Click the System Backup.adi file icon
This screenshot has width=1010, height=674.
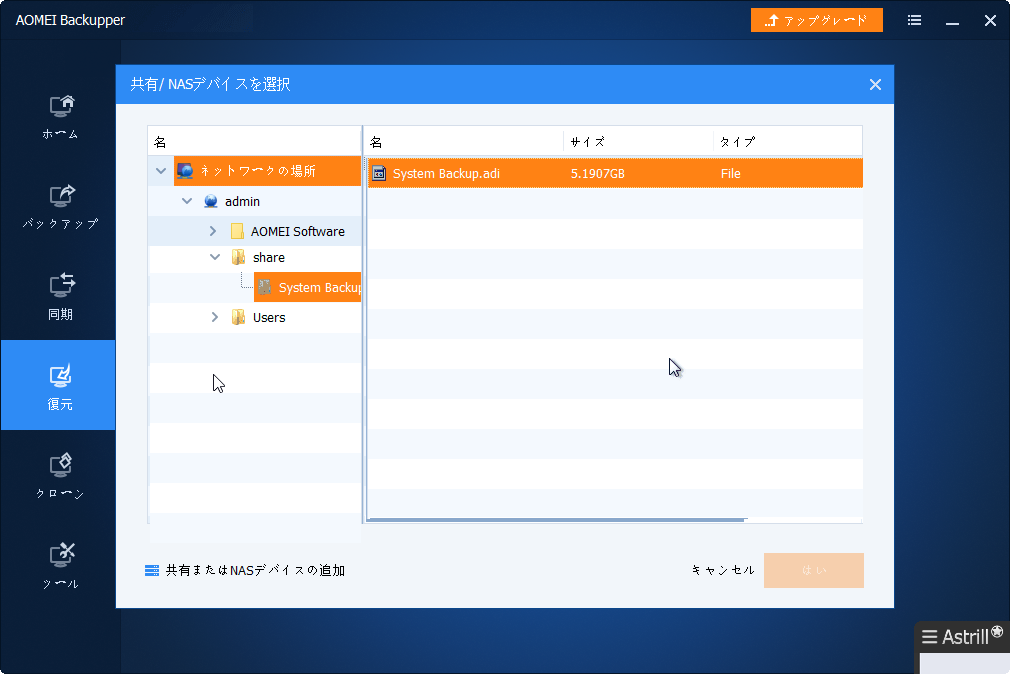coord(379,173)
